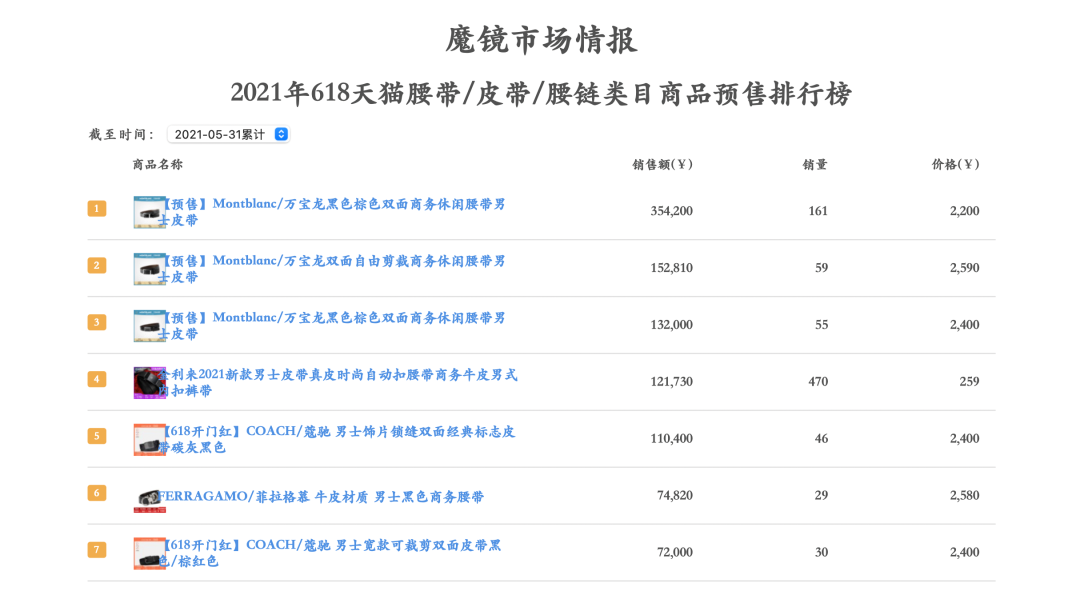Click the rank 7 COACH belt thumbnail
The height and width of the screenshot is (591, 1080).
point(149,553)
